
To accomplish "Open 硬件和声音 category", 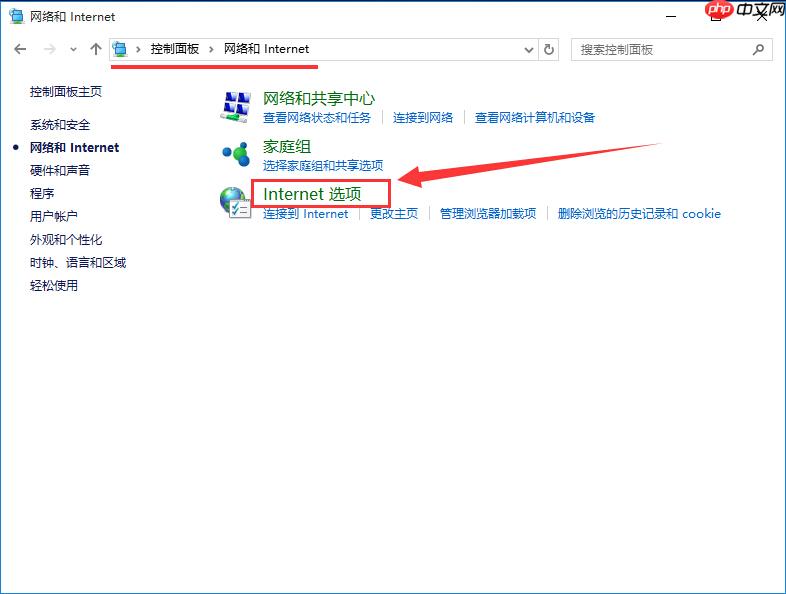I will (x=60, y=170).
